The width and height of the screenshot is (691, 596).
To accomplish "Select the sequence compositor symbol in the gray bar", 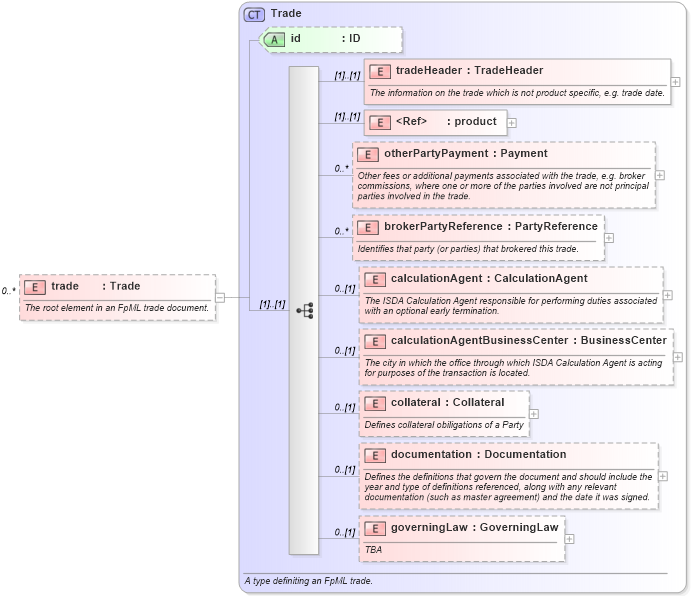I will pyautogui.click(x=305, y=311).
